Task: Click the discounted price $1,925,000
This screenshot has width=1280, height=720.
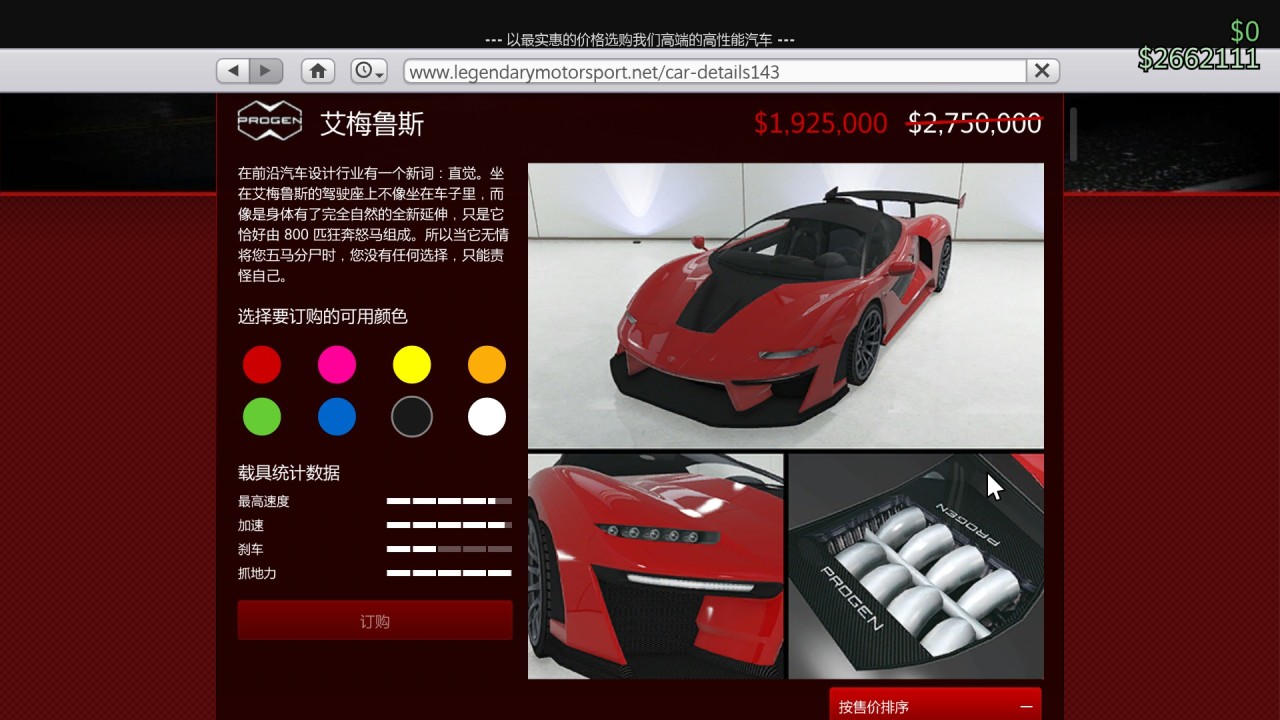Action: tap(821, 123)
